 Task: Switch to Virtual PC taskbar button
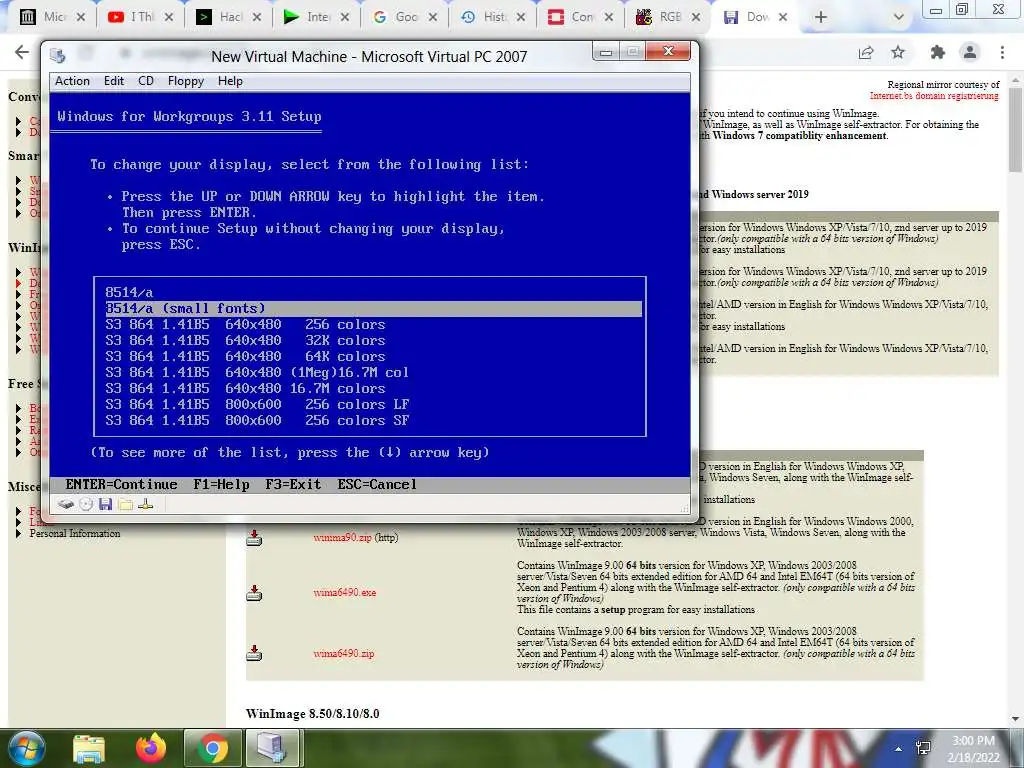tap(272, 748)
